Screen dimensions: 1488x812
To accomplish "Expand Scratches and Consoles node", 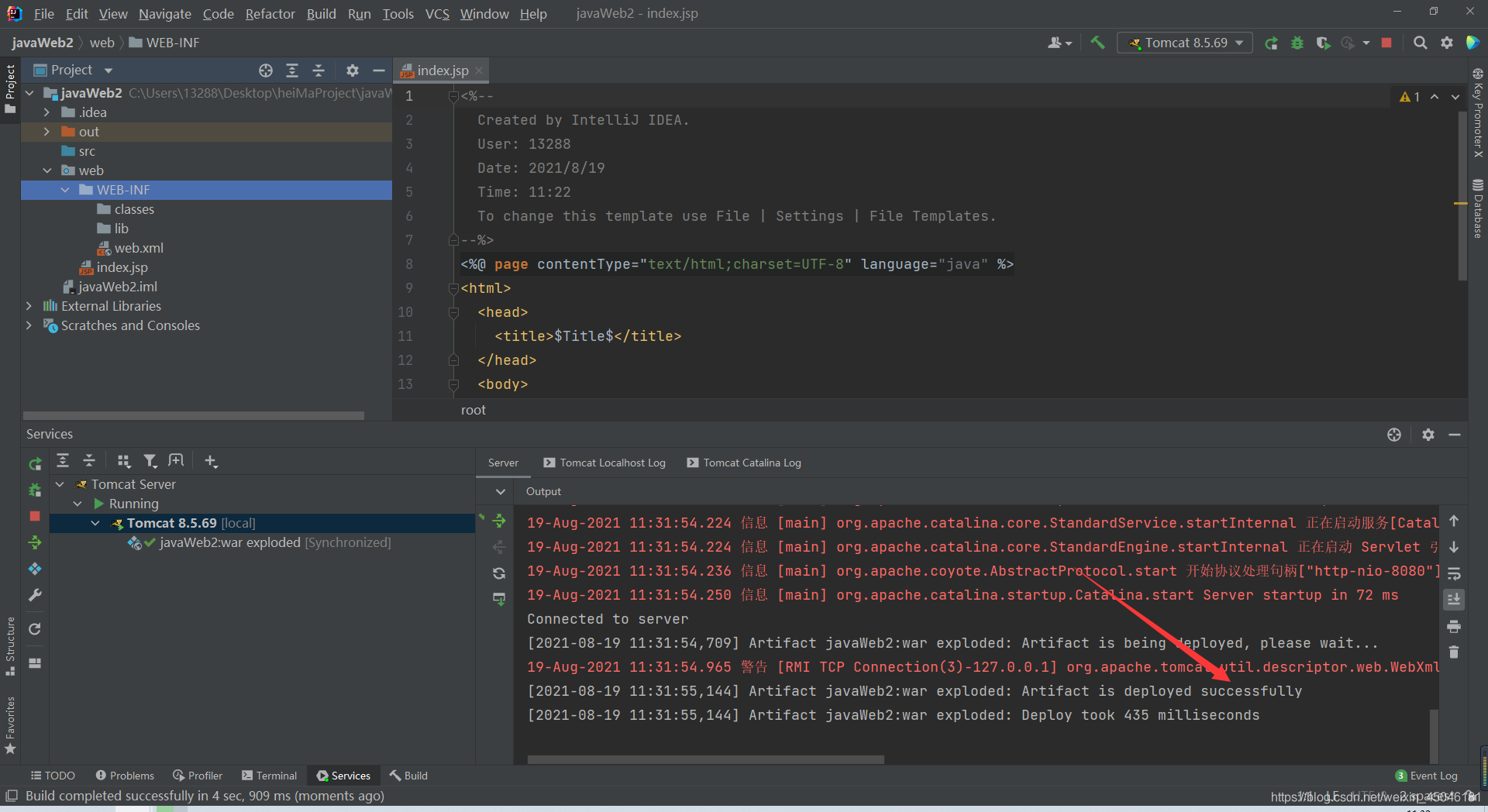I will tap(29, 325).
